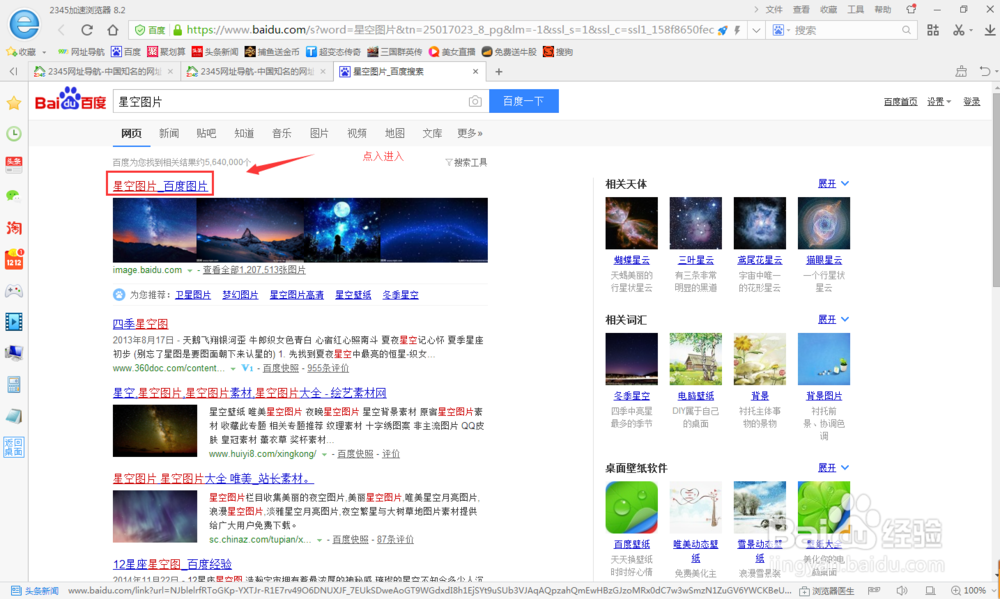This screenshot has width=1000, height=599.
Task: Click the undo closed tab icon
Action: click(x=985, y=71)
